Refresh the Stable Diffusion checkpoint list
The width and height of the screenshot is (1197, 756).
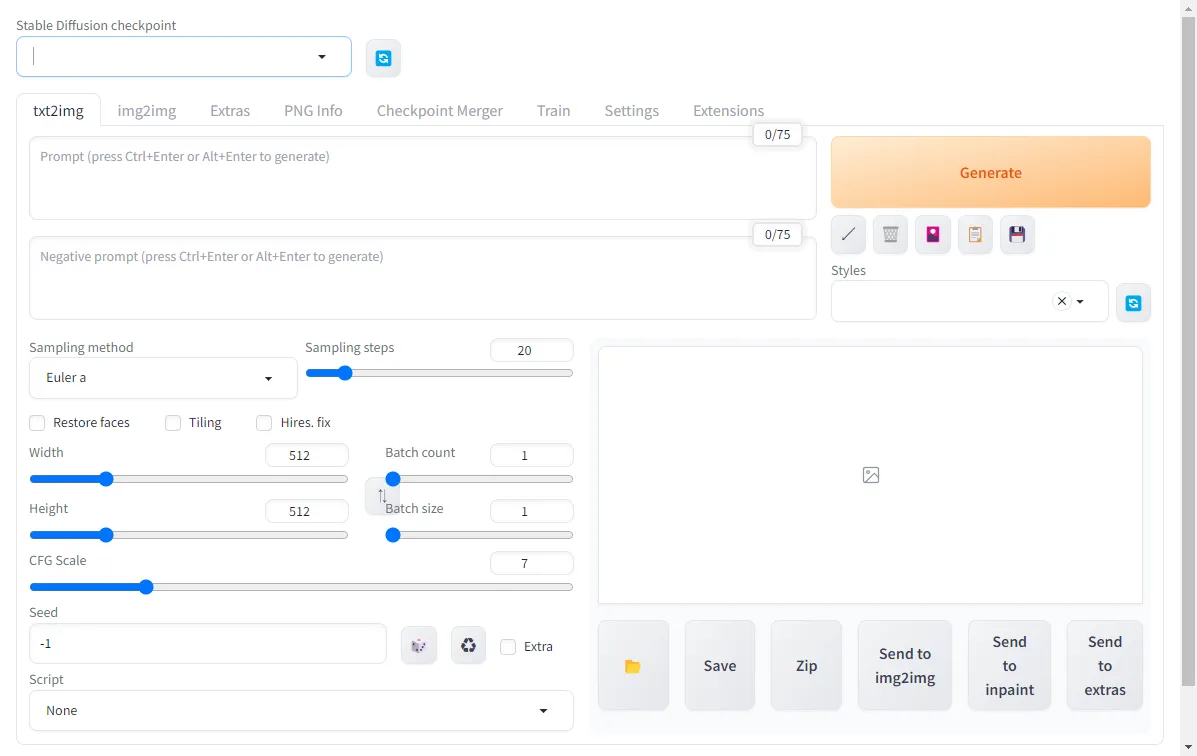click(x=383, y=57)
